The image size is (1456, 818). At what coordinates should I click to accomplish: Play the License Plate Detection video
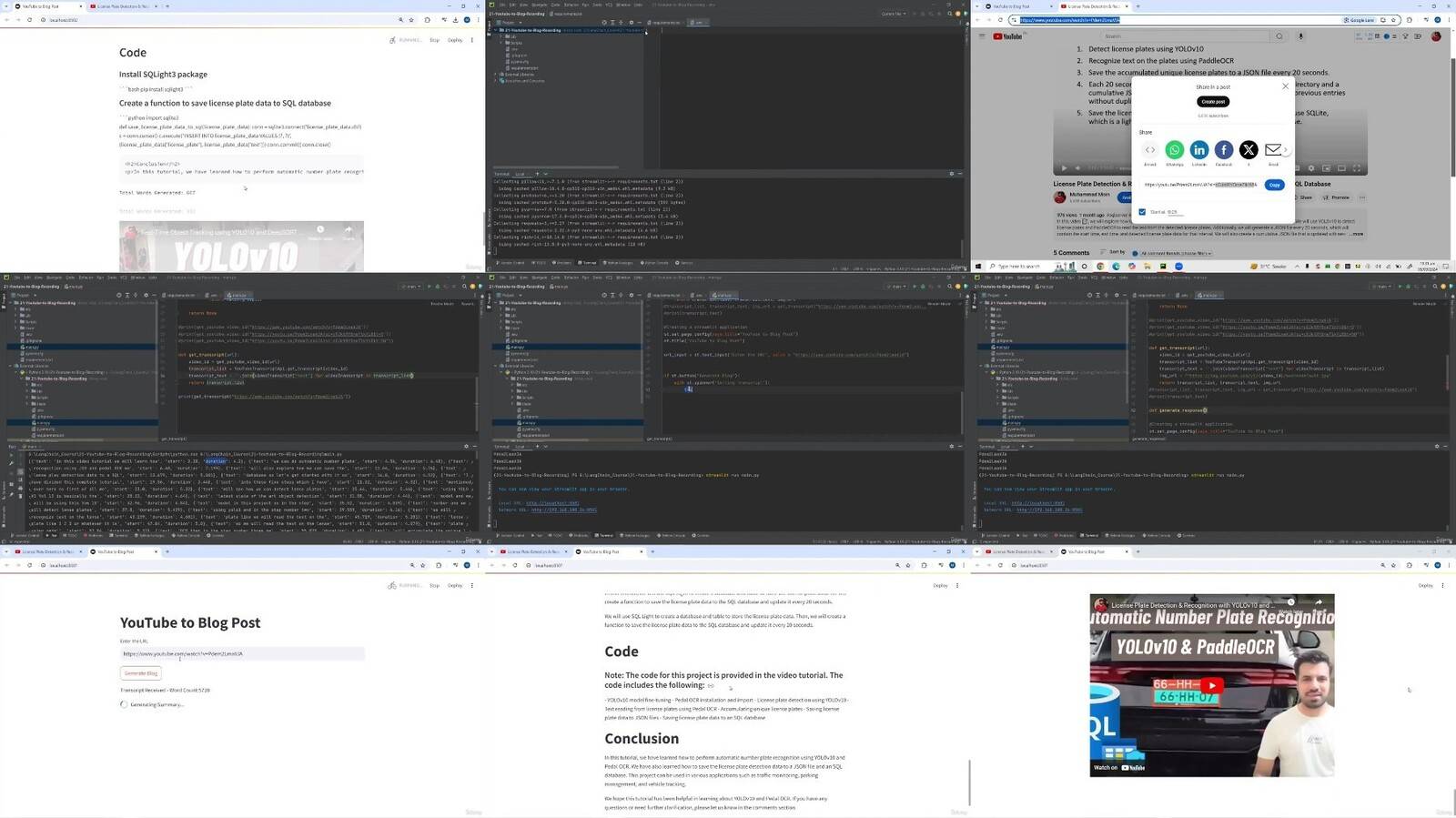(x=1064, y=168)
